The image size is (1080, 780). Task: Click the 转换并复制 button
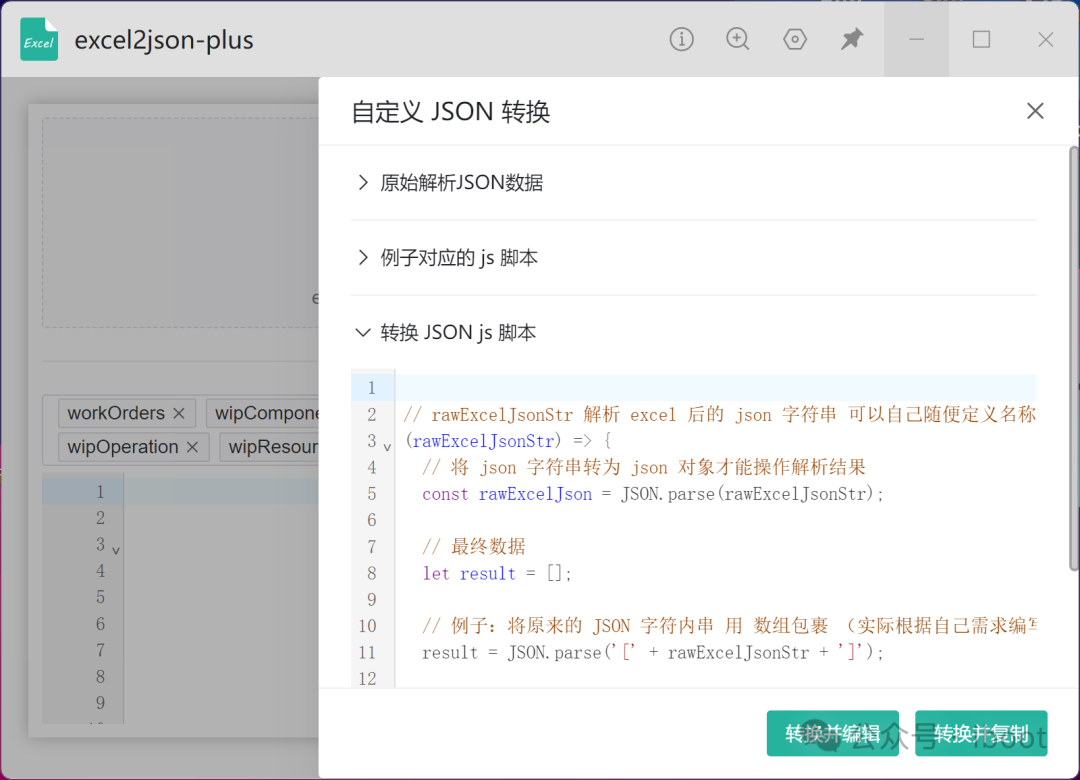click(980, 734)
